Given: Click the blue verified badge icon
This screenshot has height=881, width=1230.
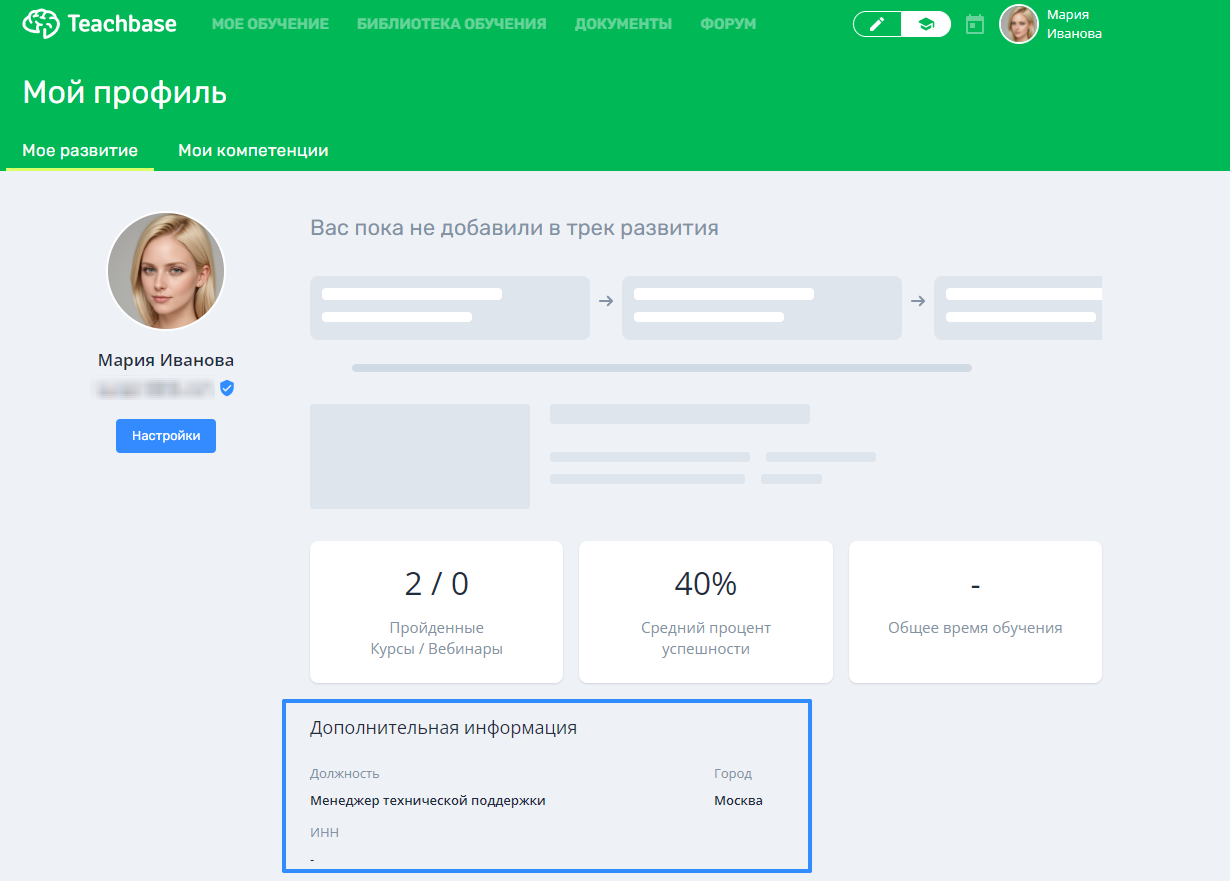Looking at the screenshot, I should click(x=227, y=388).
